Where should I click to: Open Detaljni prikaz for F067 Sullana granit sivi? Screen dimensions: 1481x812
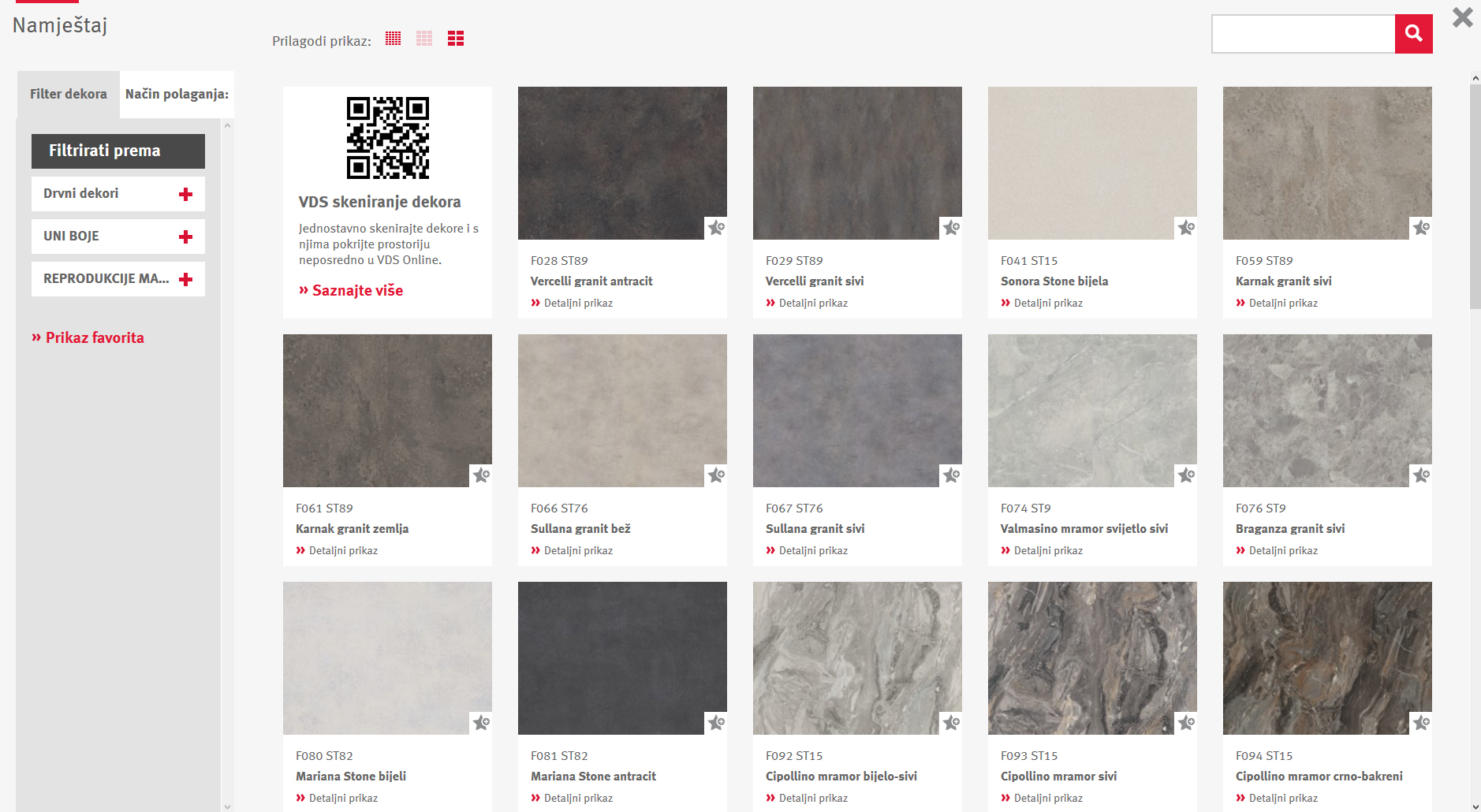coord(807,550)
